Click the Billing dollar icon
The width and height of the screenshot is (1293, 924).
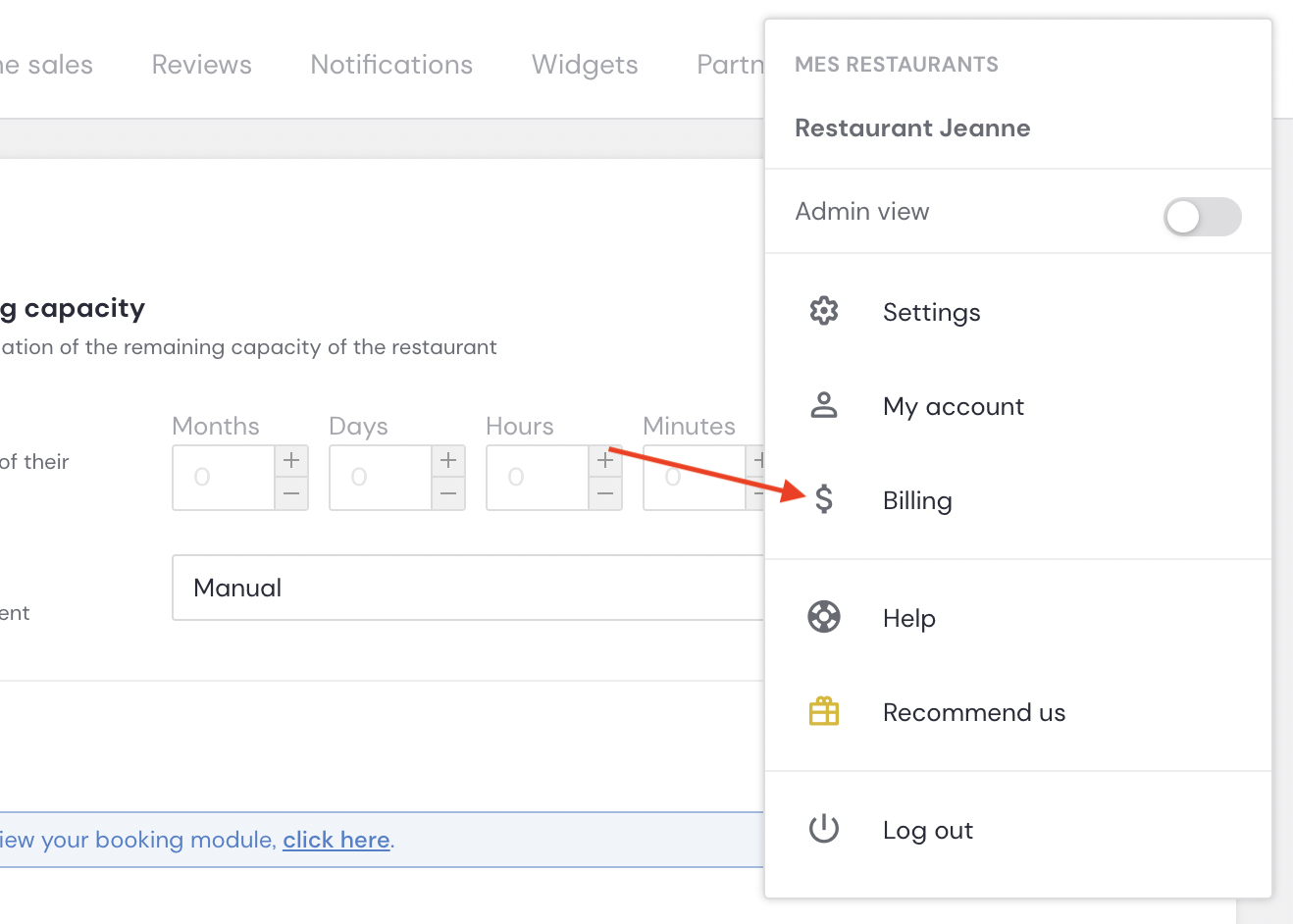824,499
